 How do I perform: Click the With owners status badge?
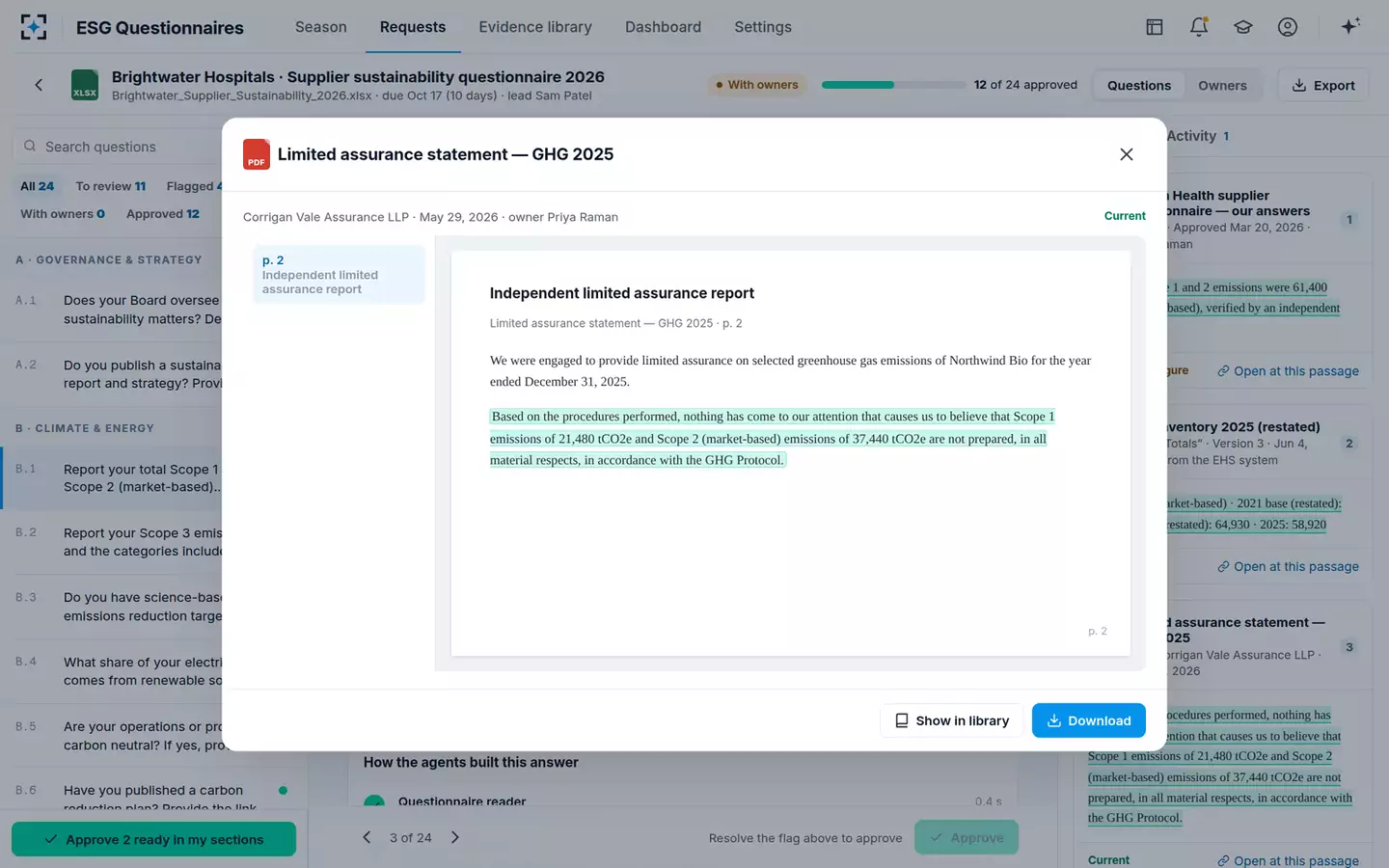(x=757, y=85)
